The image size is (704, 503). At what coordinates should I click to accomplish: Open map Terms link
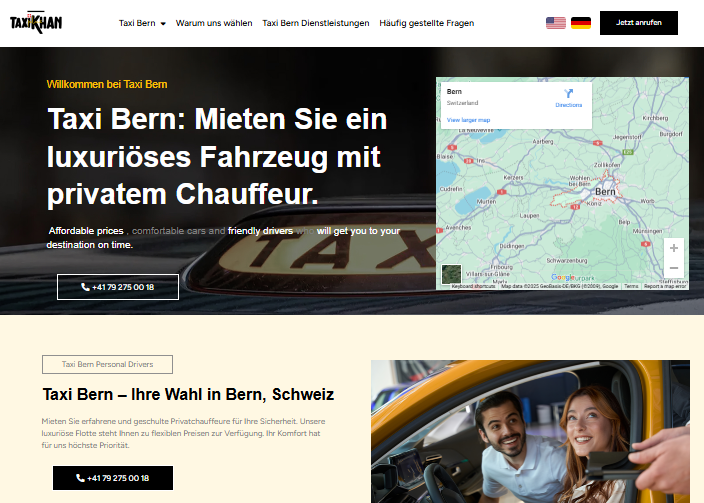tap(631, 286)
